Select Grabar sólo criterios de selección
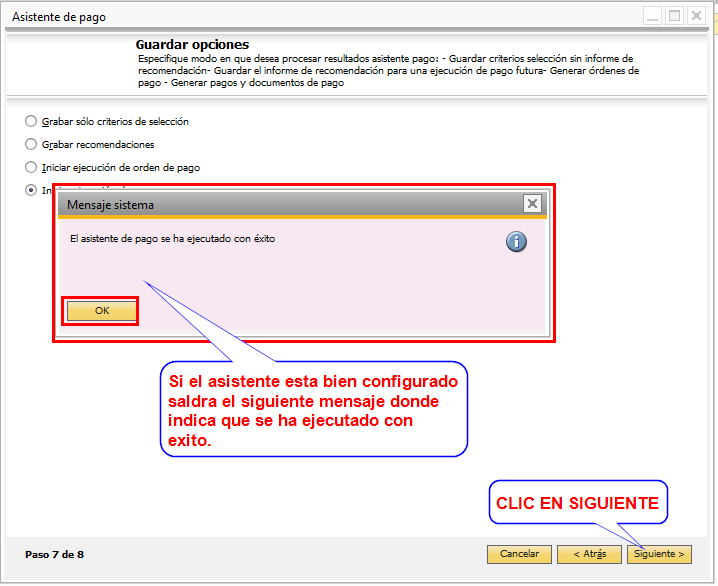The image size is (718, 586). click(32, 121)
